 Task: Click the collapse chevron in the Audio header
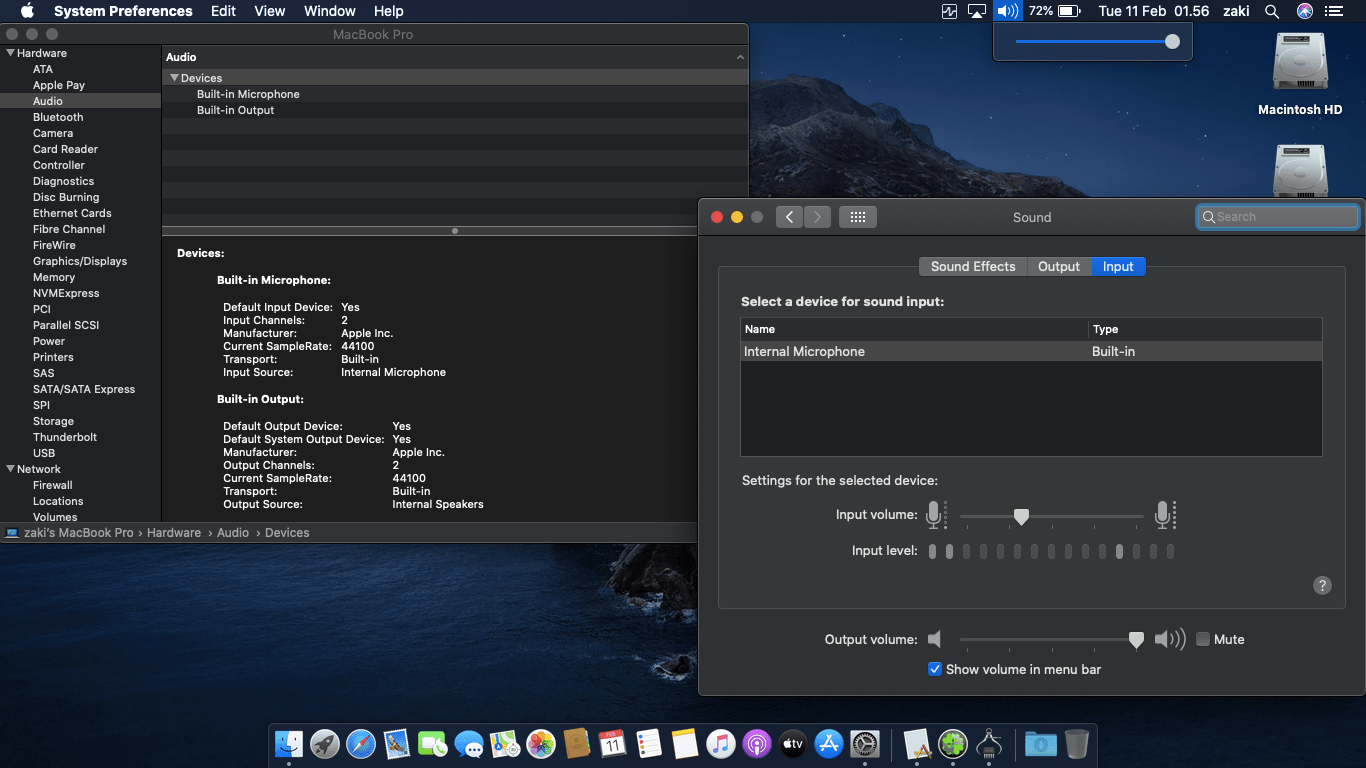tap(740, 58)
